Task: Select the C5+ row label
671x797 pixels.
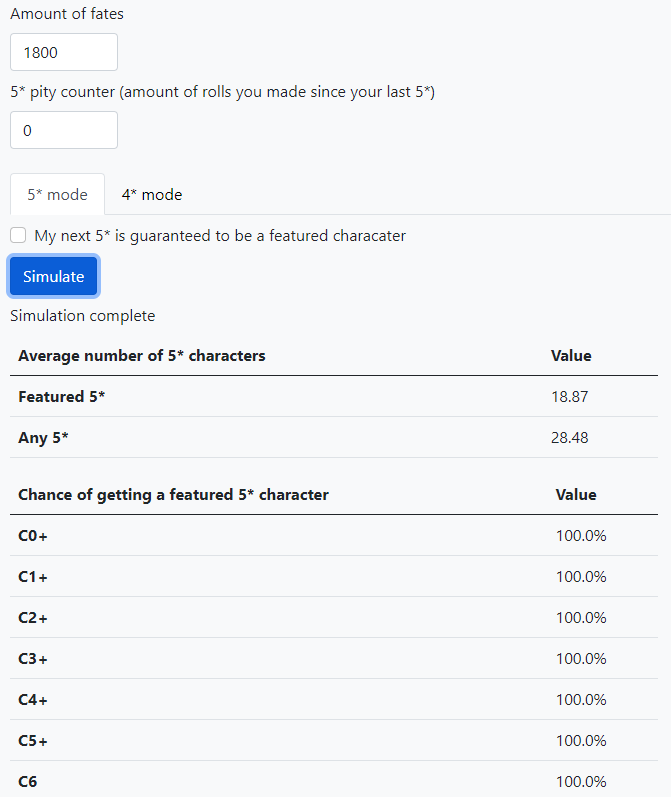Action: coord(33,741)
